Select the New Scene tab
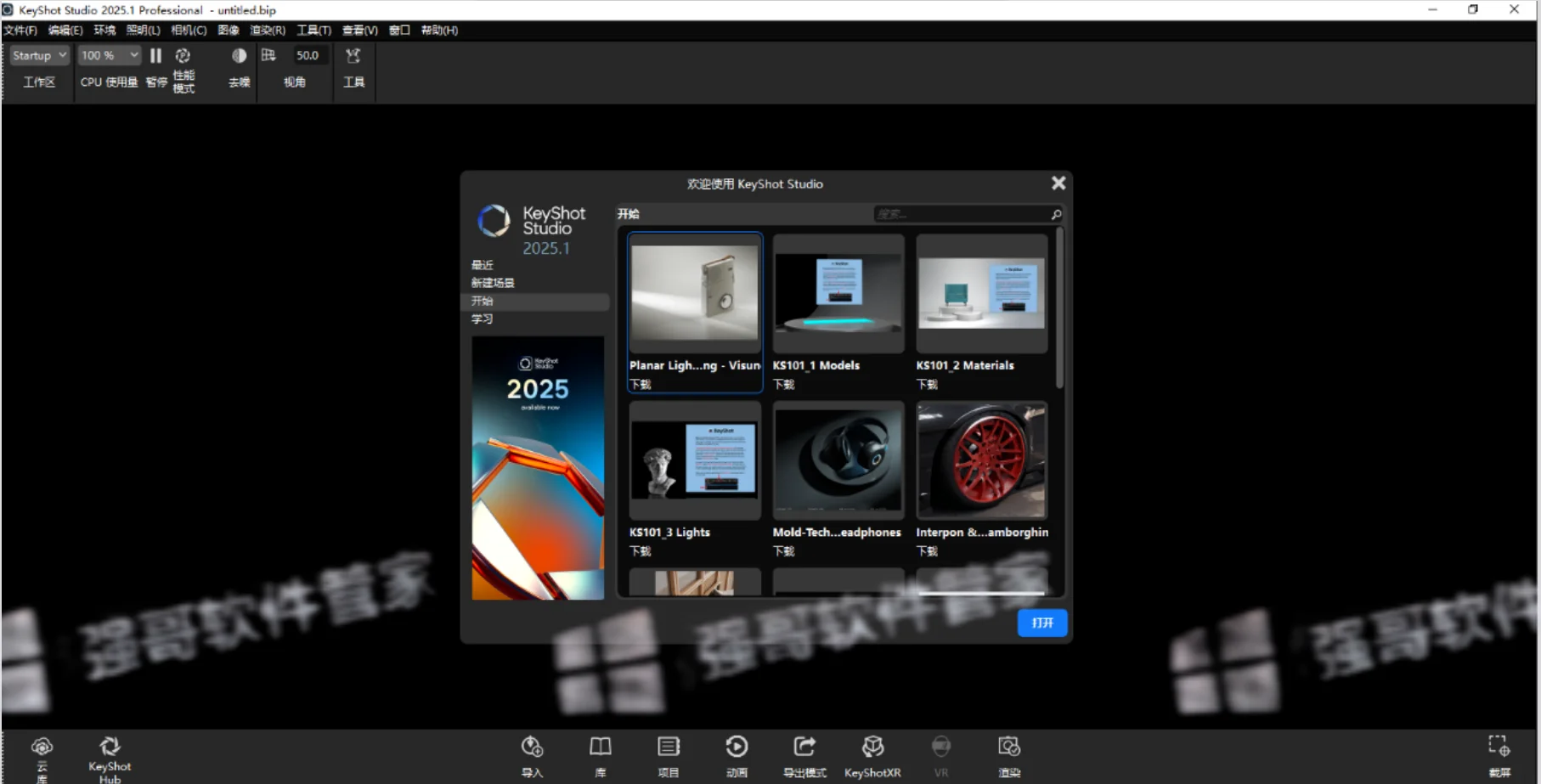1541x784 pixels. [493, 283]
